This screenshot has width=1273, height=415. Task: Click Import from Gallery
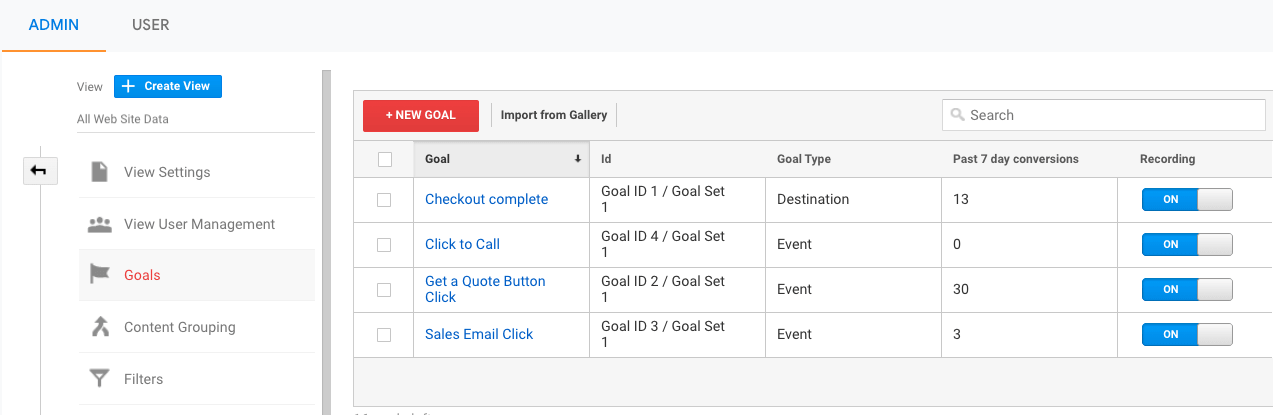point(554,115)
